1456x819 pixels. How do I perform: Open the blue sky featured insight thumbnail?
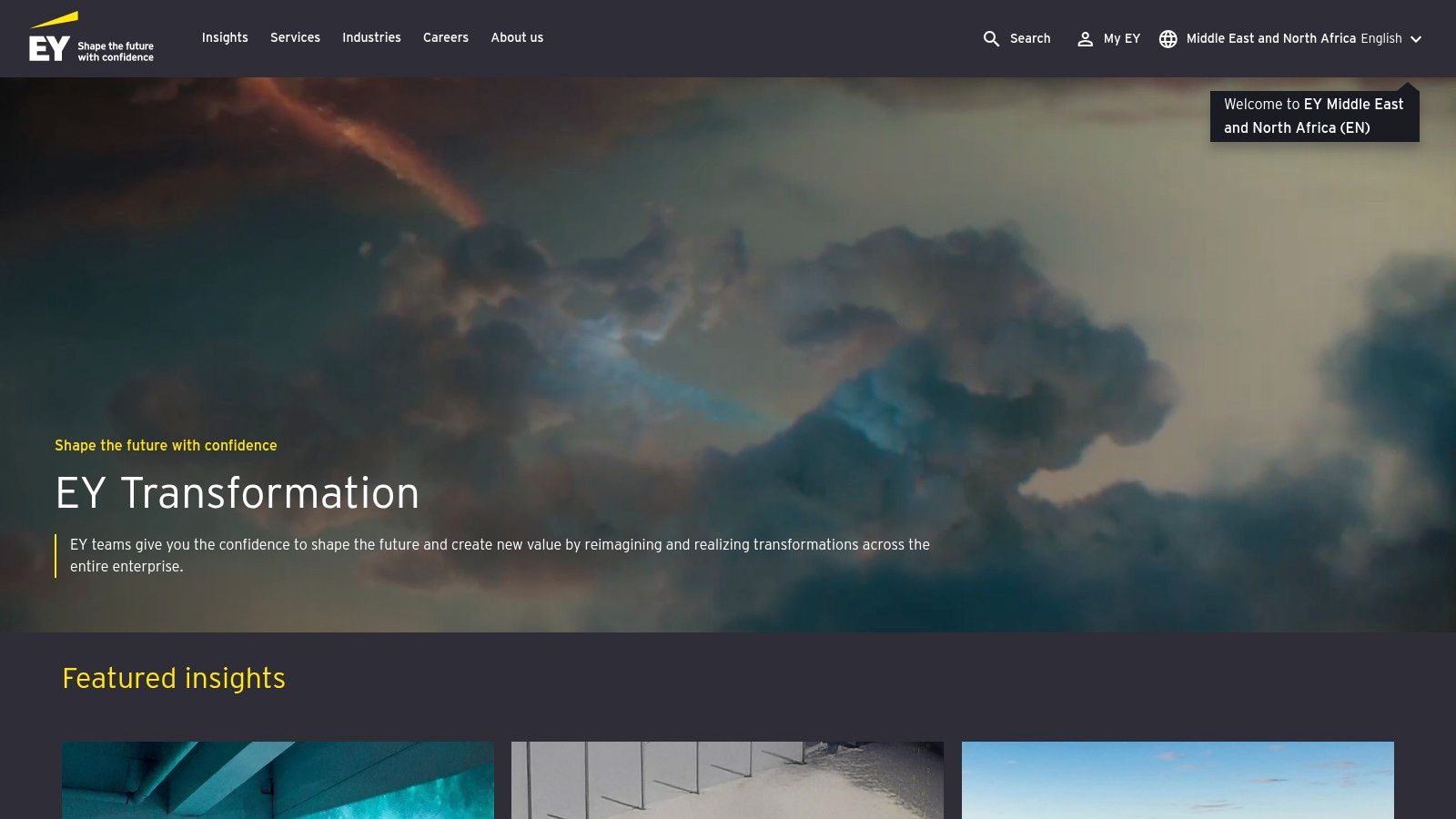pos(1178,780)
